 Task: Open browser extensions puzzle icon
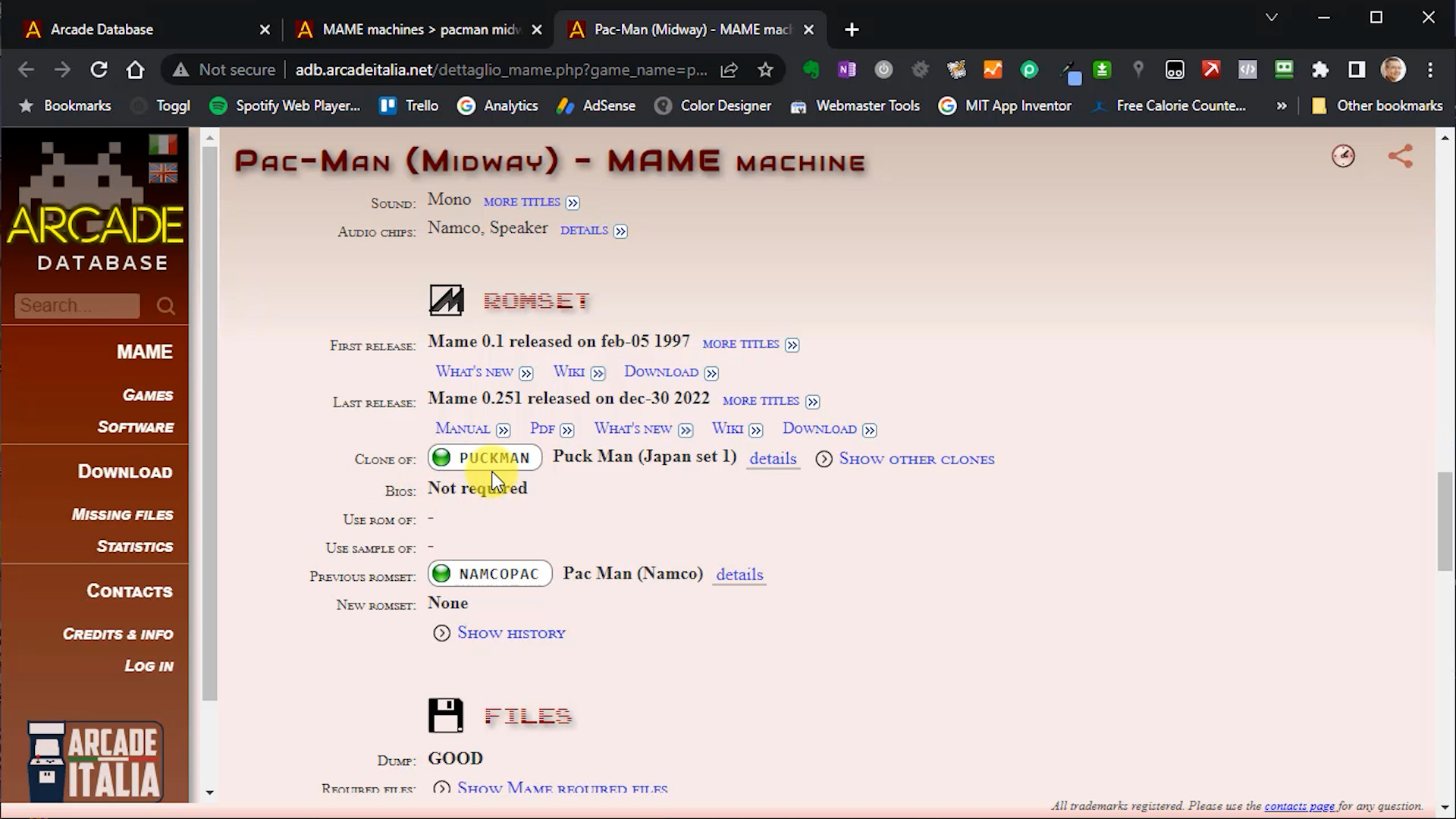pyautogui.click(x=1320, y=70)
